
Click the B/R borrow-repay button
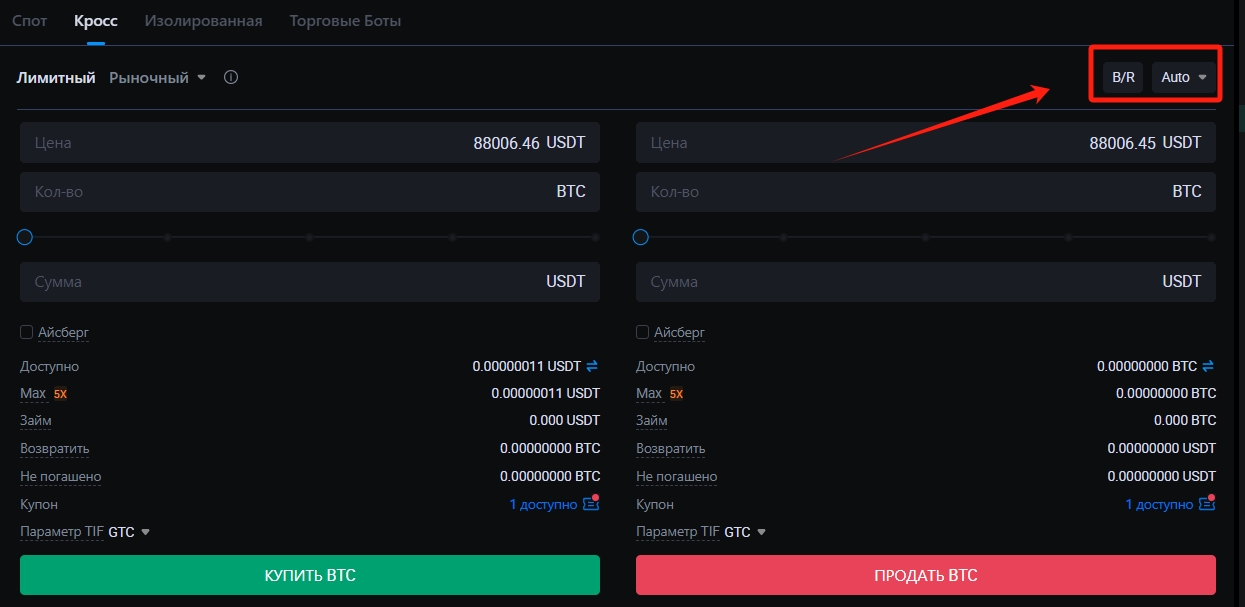pos(1123,77)
